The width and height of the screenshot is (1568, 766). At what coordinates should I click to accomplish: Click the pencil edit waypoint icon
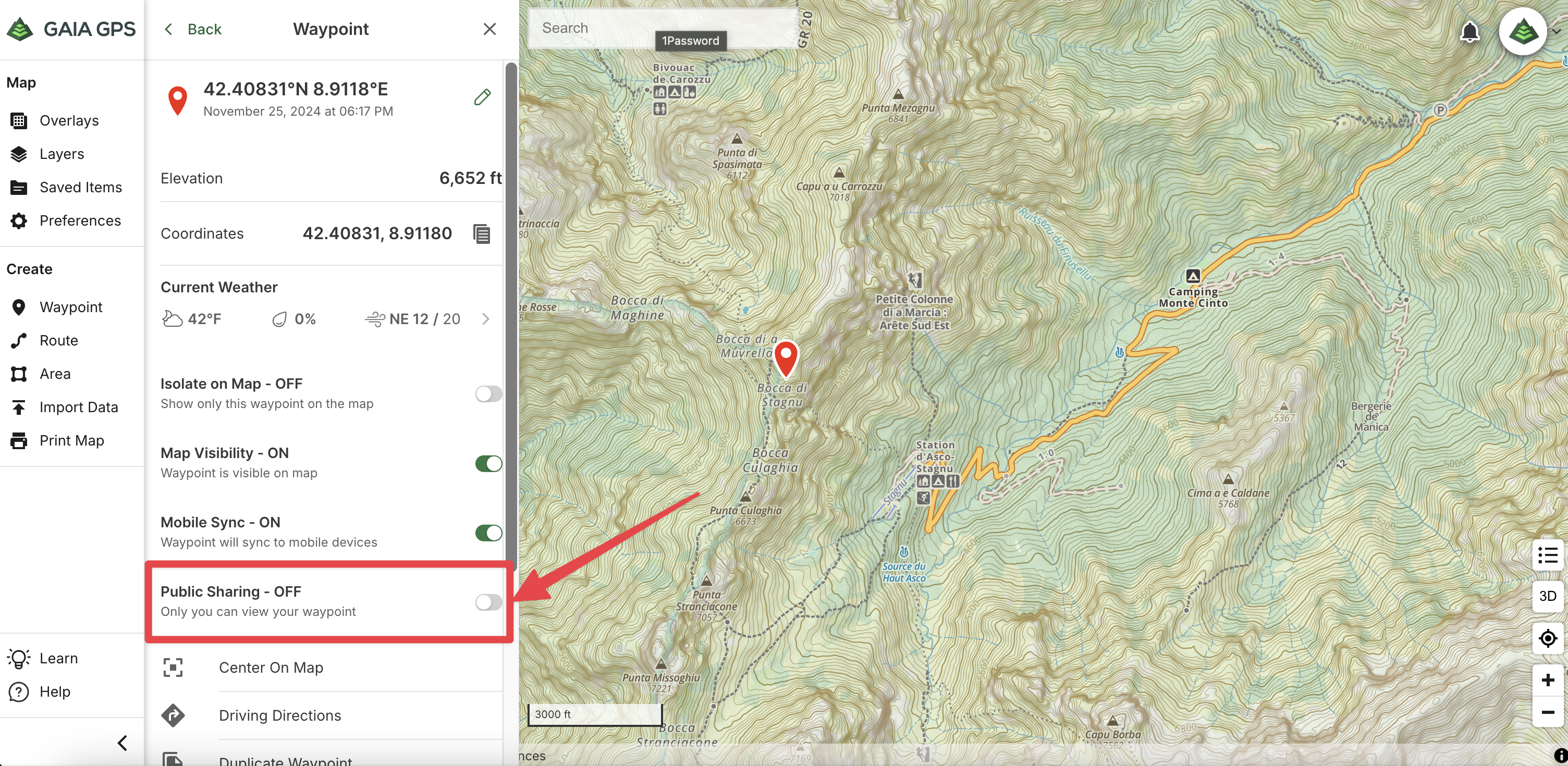click(x=482, y=97)
